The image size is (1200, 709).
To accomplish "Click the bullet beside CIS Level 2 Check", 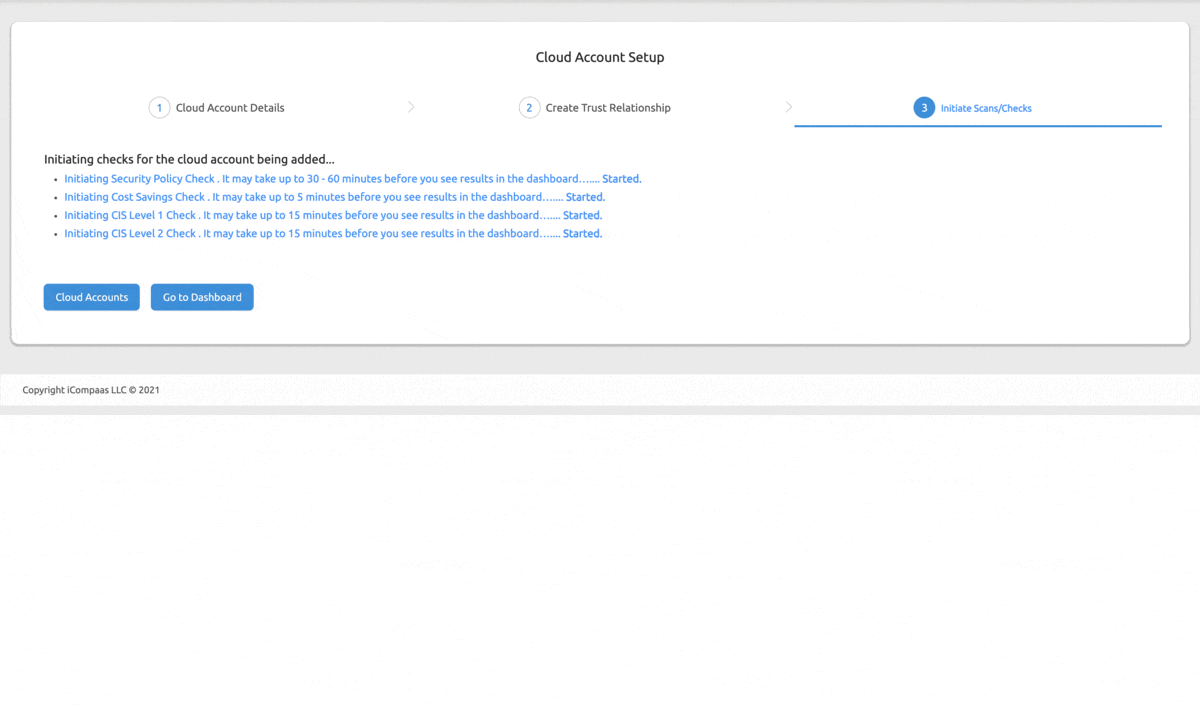I will pyautogui.click(x=55, y=233).
